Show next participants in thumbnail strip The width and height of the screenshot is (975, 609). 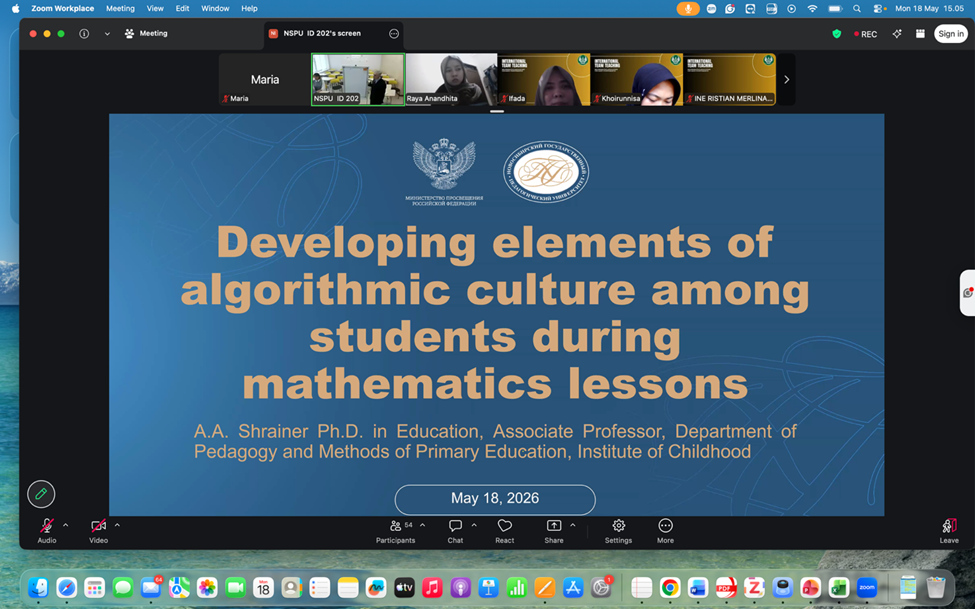pyautogui.click(x=787, y=80)
